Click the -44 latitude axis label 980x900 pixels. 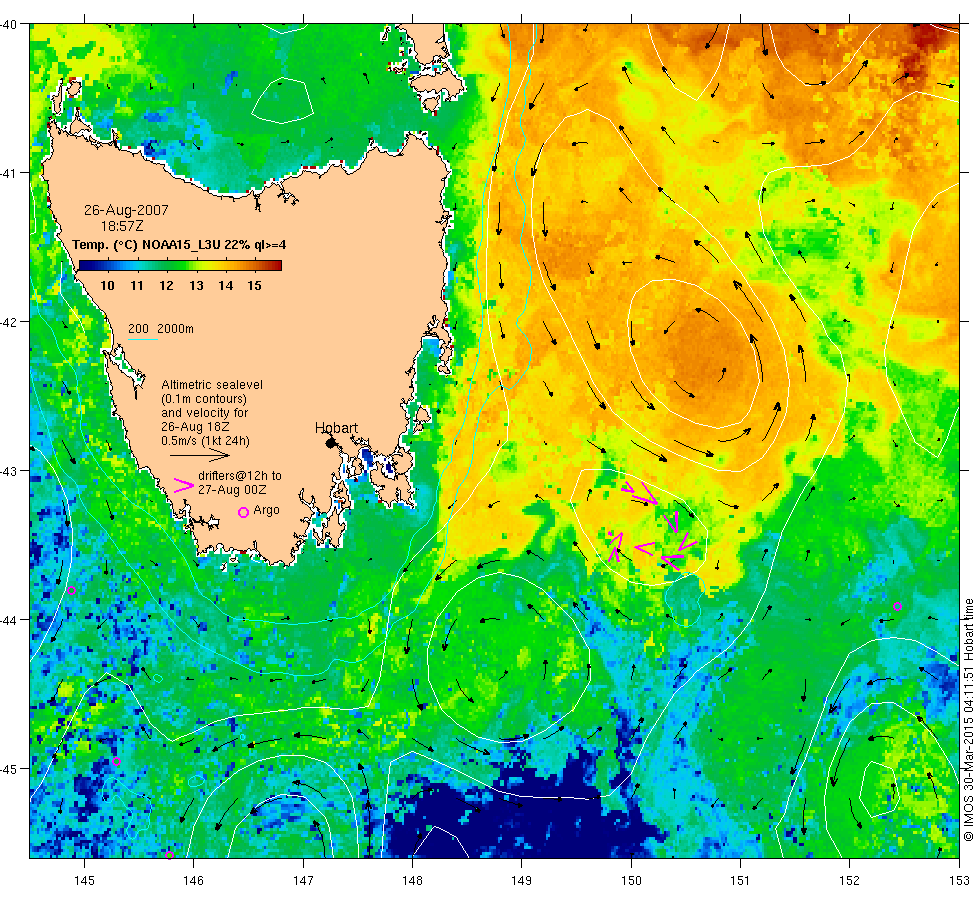9,620
